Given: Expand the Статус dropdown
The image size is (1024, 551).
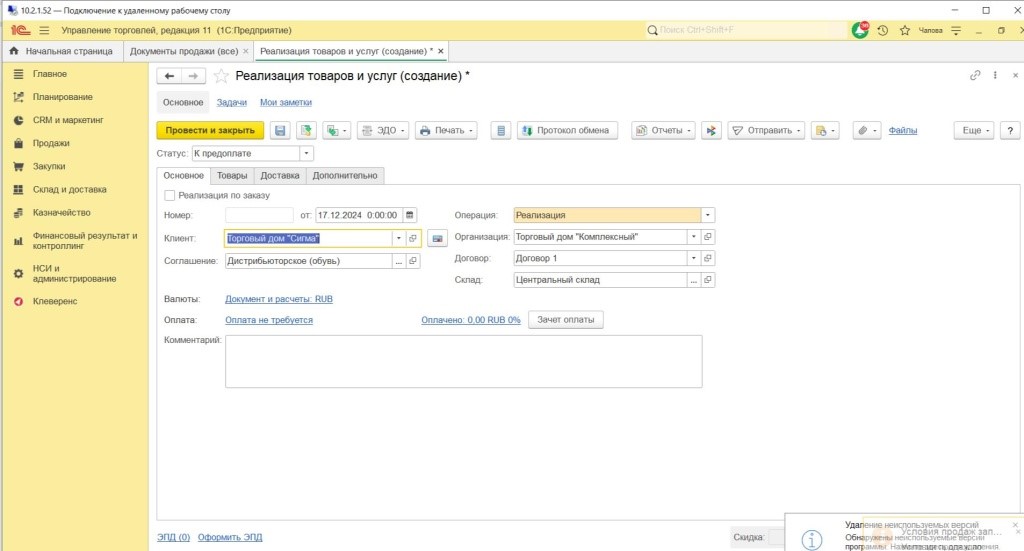Looking at the screenshot, I should click(306, 154).
